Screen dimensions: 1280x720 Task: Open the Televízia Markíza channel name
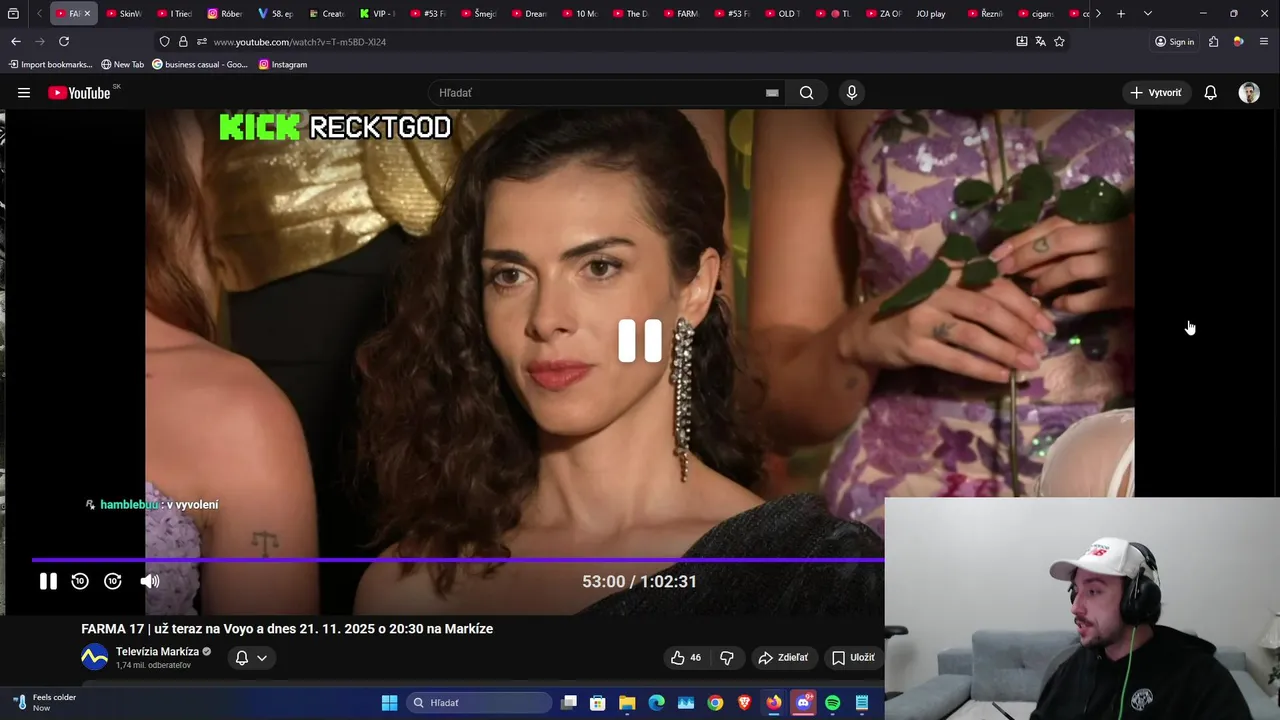[x=157, y=651]
